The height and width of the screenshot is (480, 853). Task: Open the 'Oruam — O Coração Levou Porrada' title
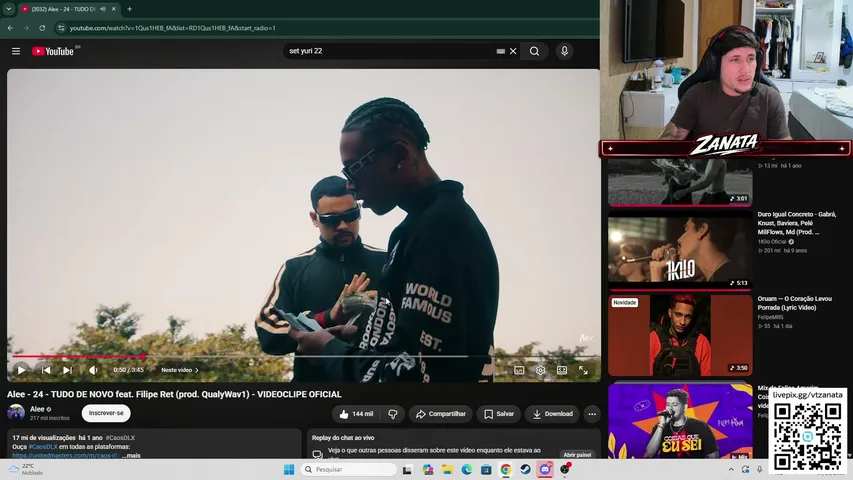(x=794, y=303)
